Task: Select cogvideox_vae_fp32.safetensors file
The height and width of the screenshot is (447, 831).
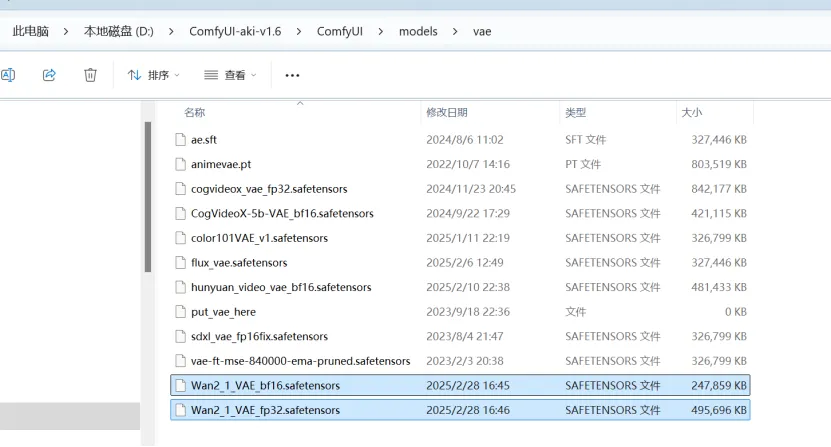Action: coord(460,189)
